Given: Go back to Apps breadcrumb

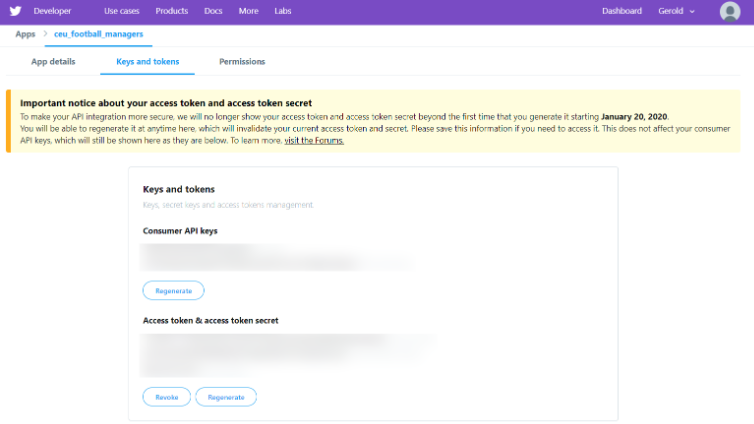Looking at the screenshot, I should 25,34.
